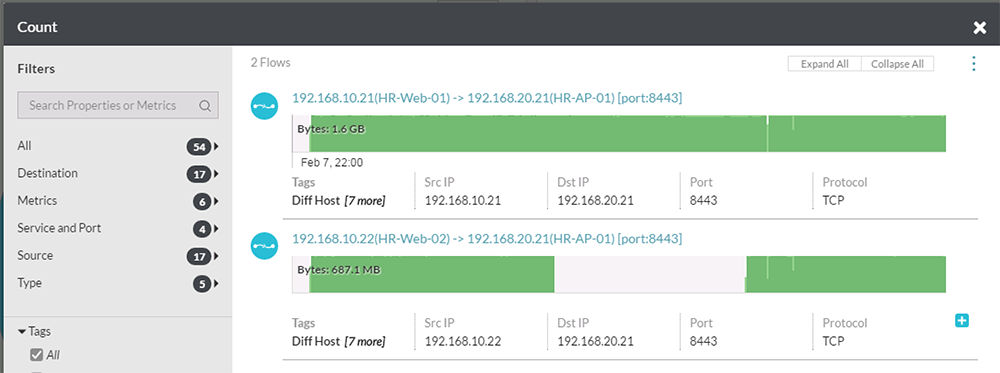Click the Search Properties or Metrics field
Viewport: 1000px width, 373px height.
coord(118,106)
